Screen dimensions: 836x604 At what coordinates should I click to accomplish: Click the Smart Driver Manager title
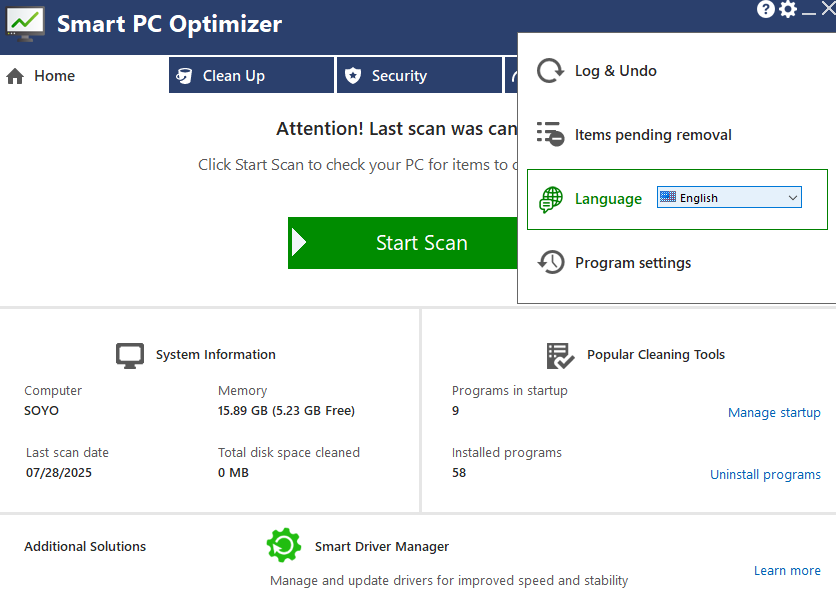tap(382, 546)
